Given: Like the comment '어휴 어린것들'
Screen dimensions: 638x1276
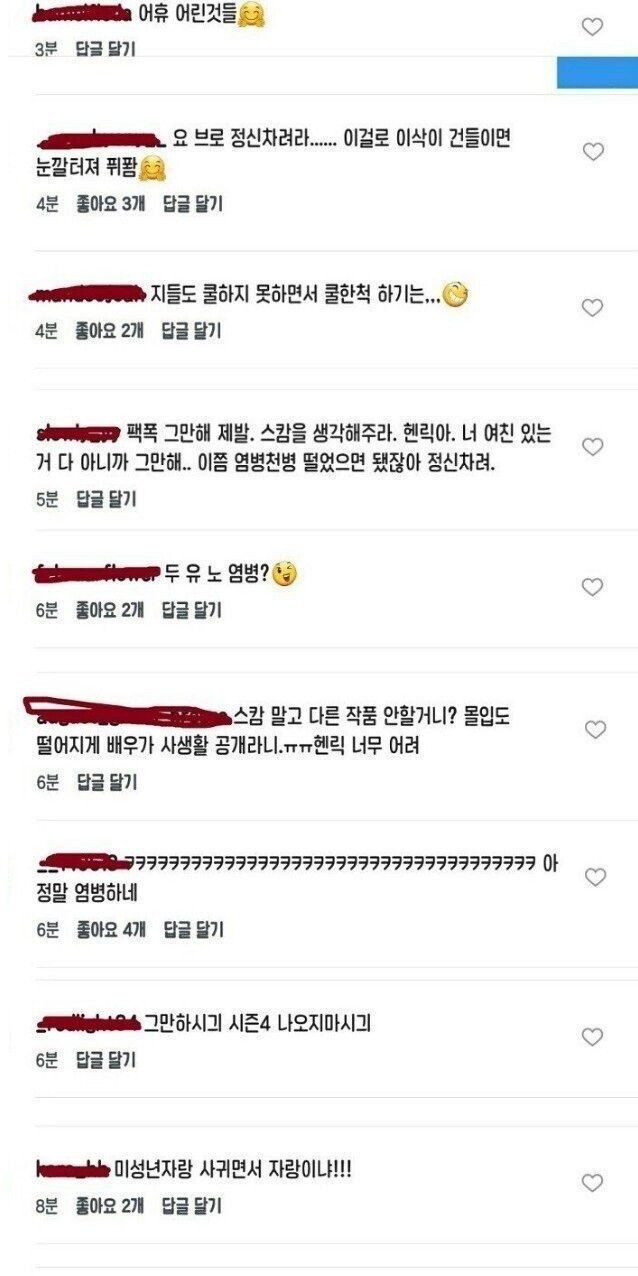Looking at the screenshot, I should point(593,27).
